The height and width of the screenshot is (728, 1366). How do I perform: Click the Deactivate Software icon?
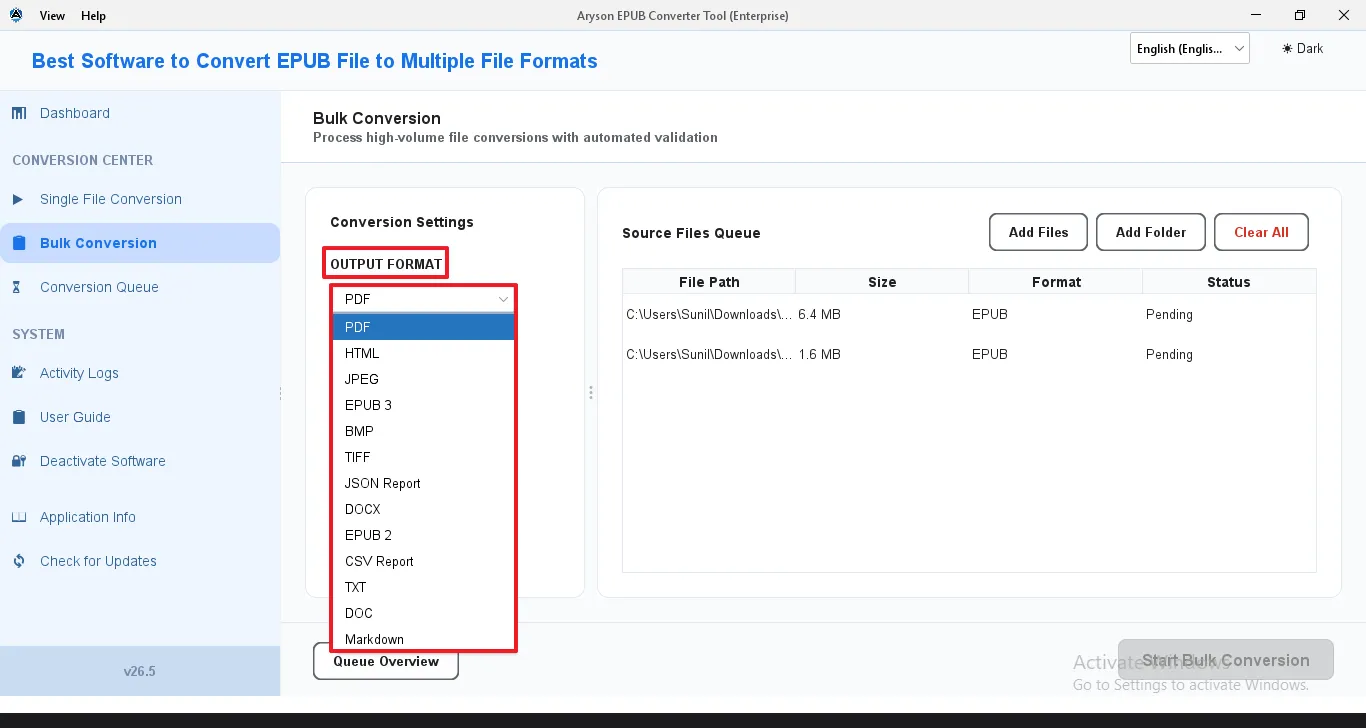pyautogui.click(x=19, y=461)
